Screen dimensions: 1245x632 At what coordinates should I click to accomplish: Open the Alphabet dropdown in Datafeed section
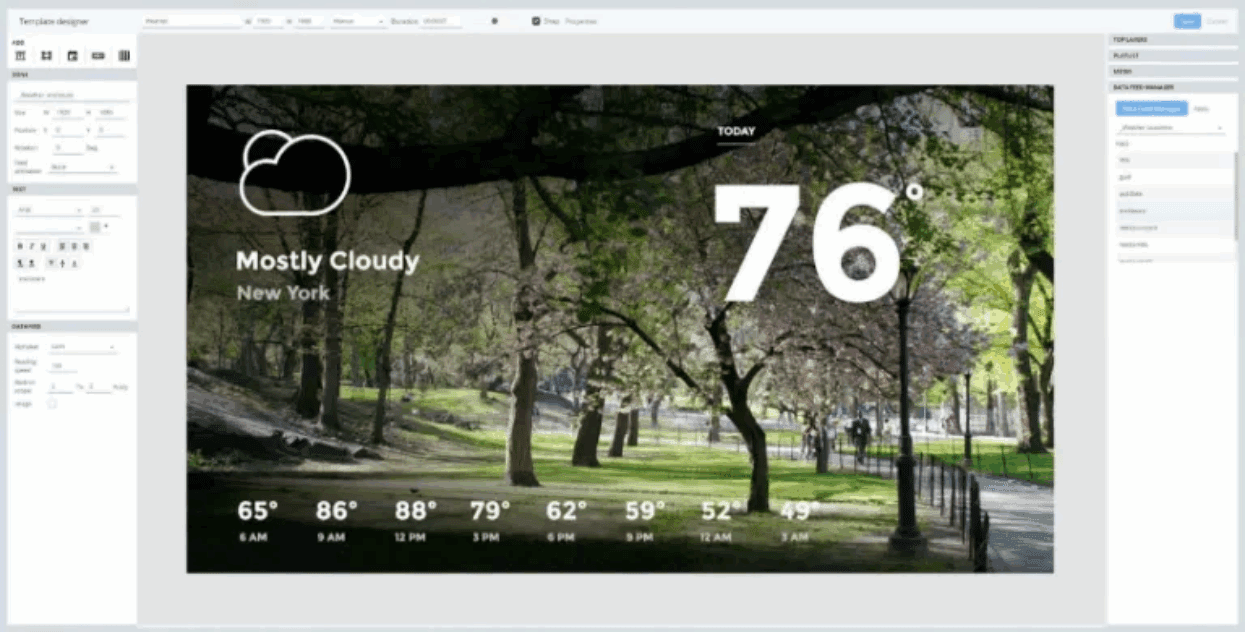83,347
